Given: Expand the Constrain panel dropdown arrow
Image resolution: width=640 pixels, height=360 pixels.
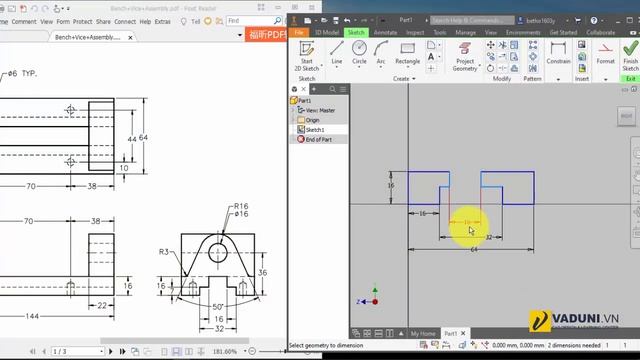Looking at the screenshot, I should 558,79.
